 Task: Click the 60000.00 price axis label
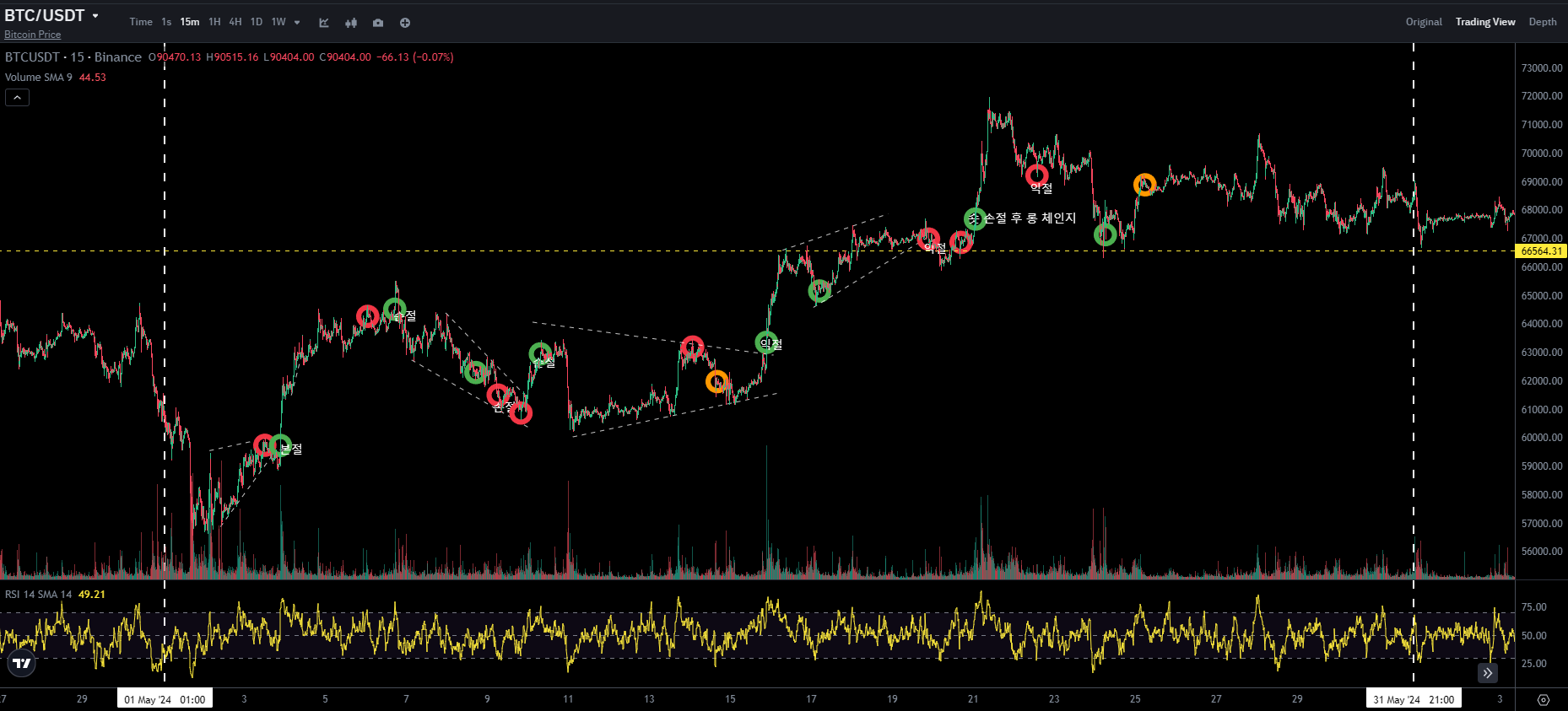point(1542,438)
